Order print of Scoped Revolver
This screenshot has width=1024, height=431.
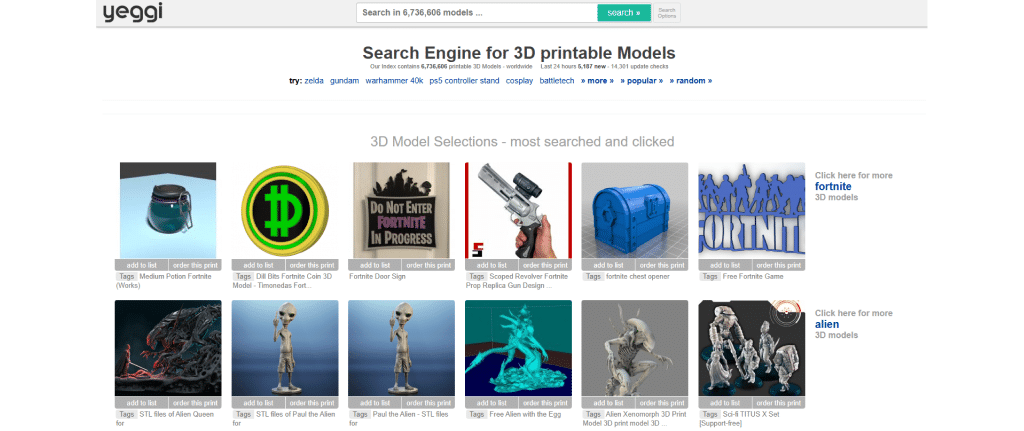[545, 265]
